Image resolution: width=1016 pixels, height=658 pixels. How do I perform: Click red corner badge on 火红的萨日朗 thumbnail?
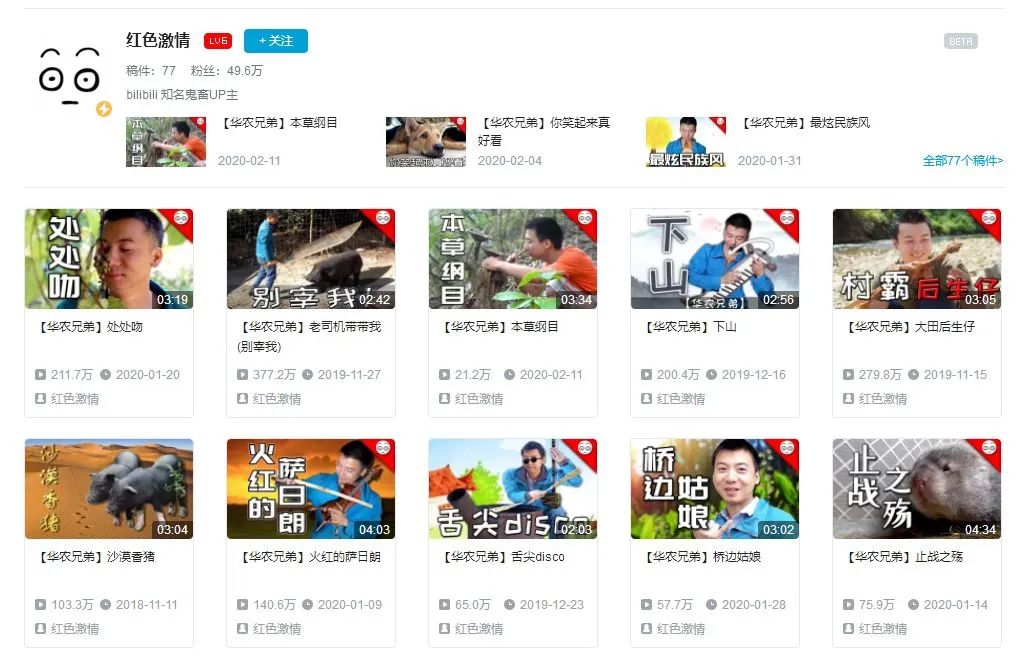pos(382,449)
